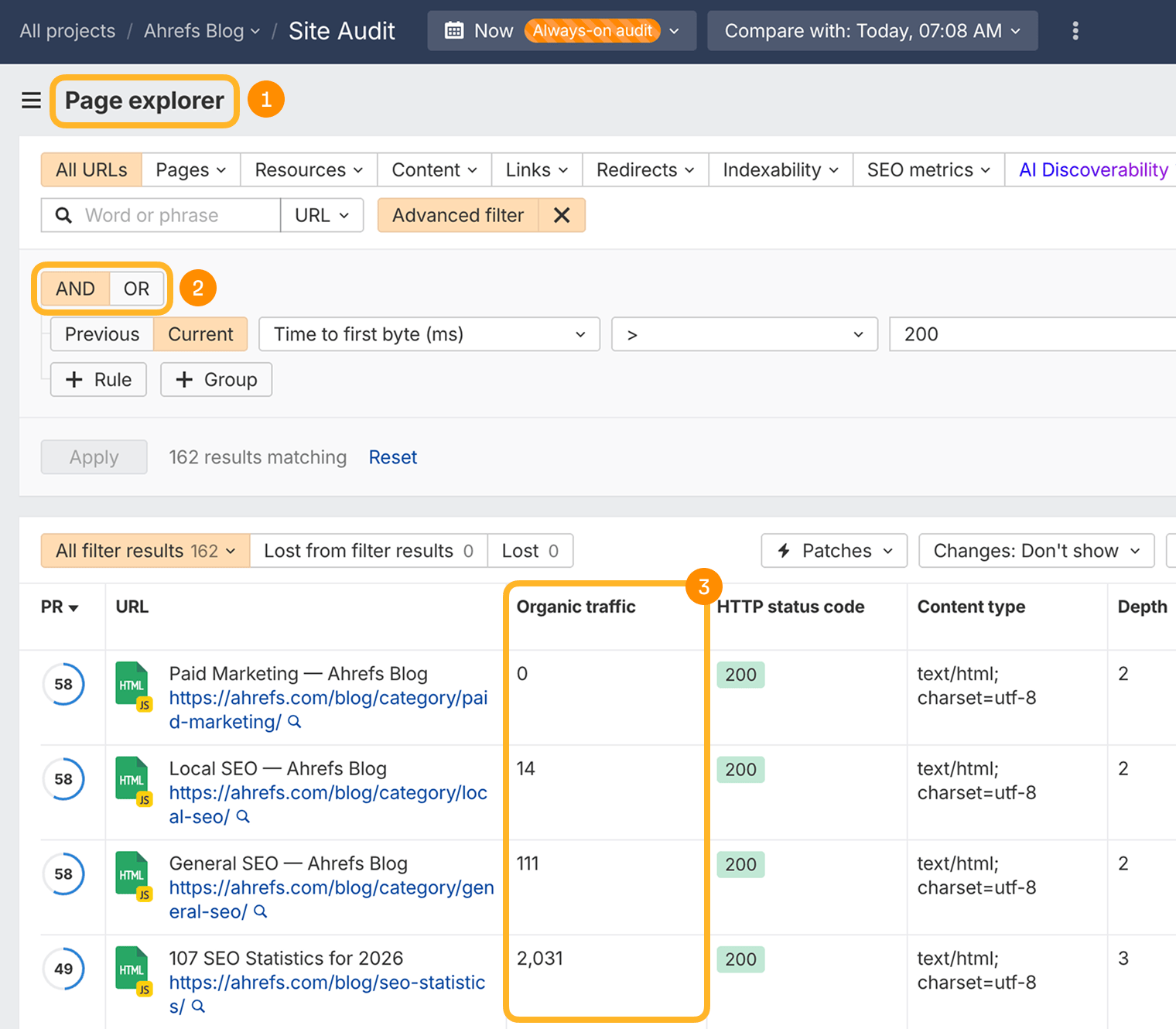Click PR score 58 circle for Local SEO

(x=63, y=779)
